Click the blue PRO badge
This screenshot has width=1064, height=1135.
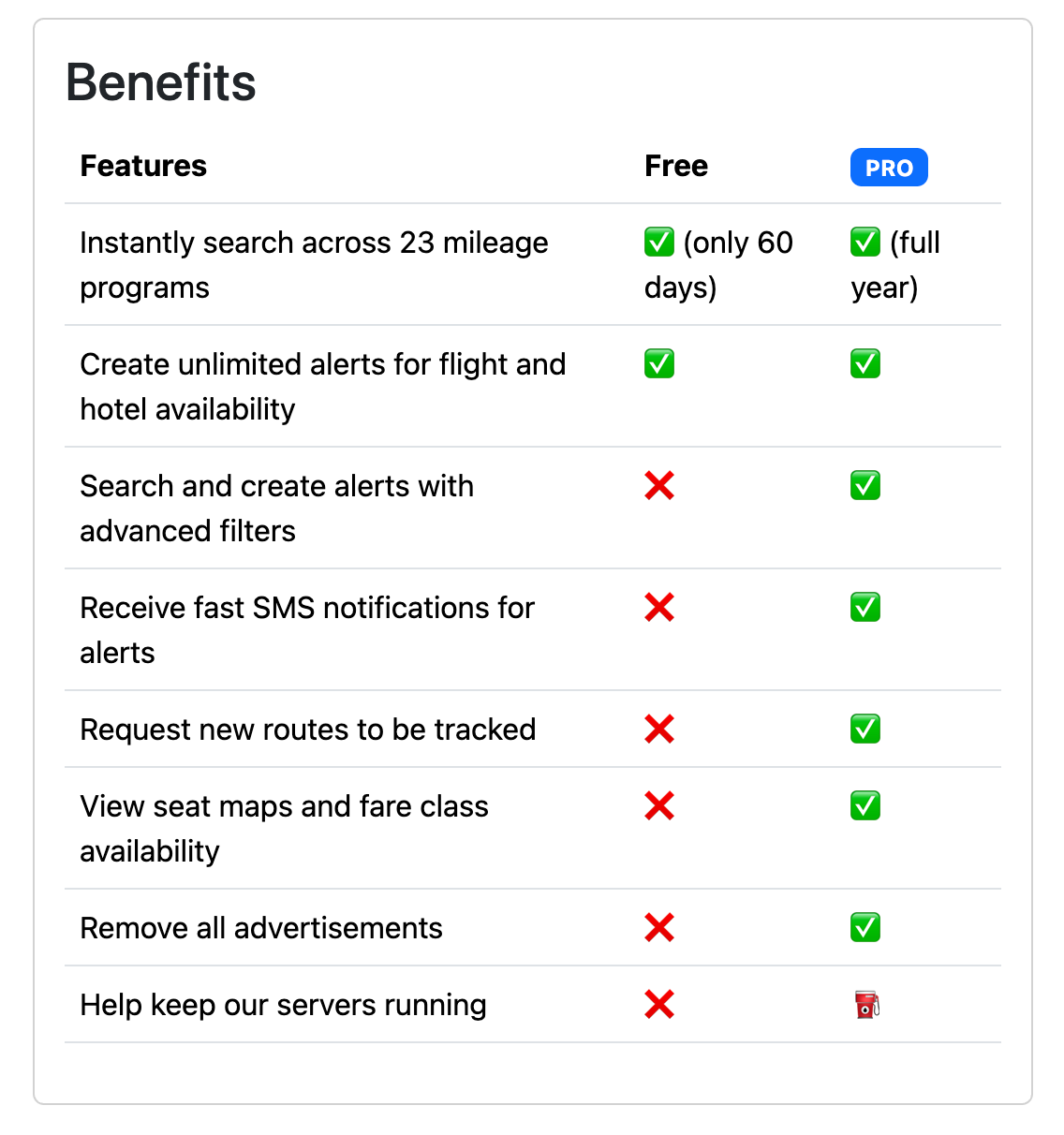(x=889, y=168)
